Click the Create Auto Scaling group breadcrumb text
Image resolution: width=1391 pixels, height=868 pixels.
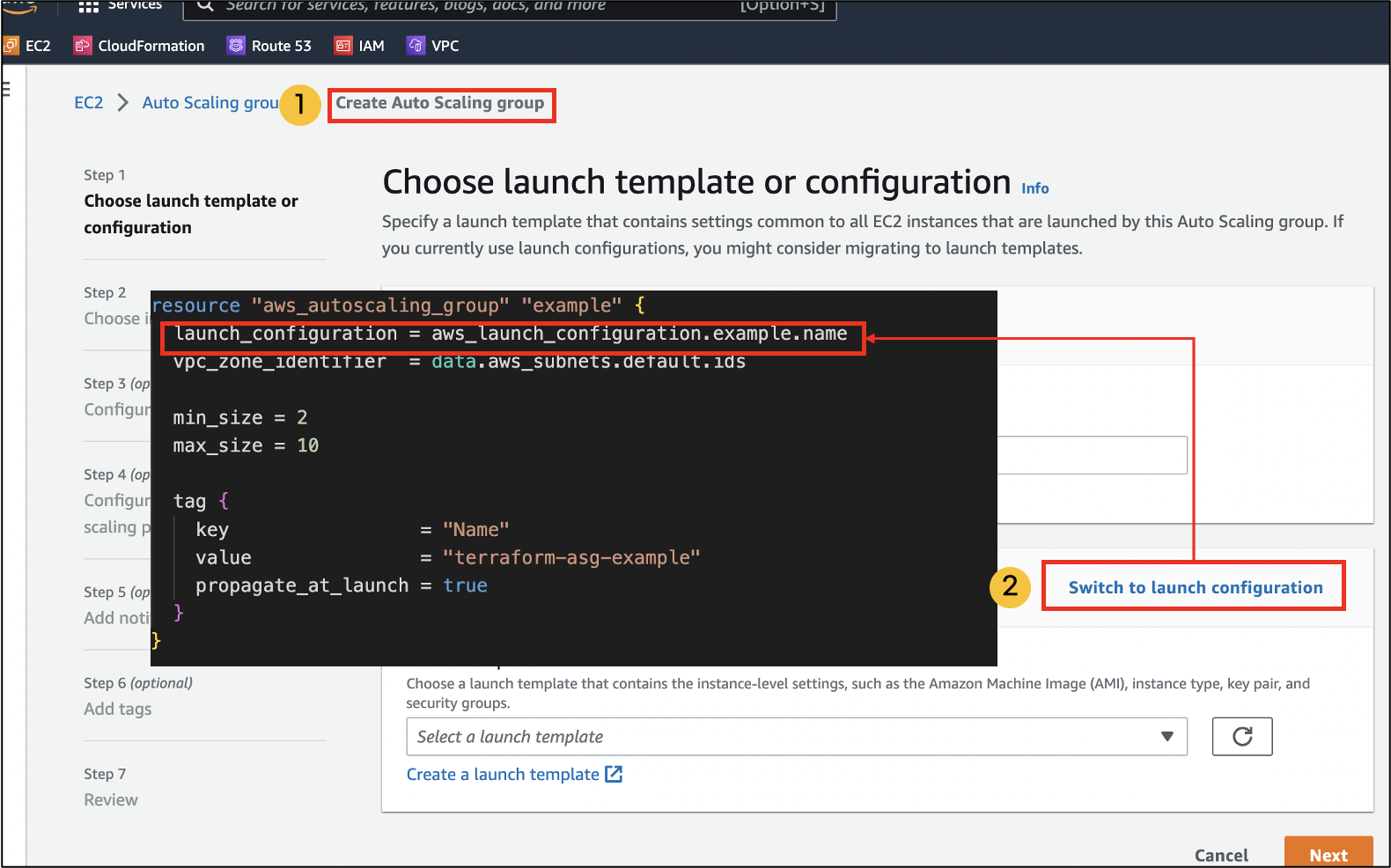coord(440,103)
